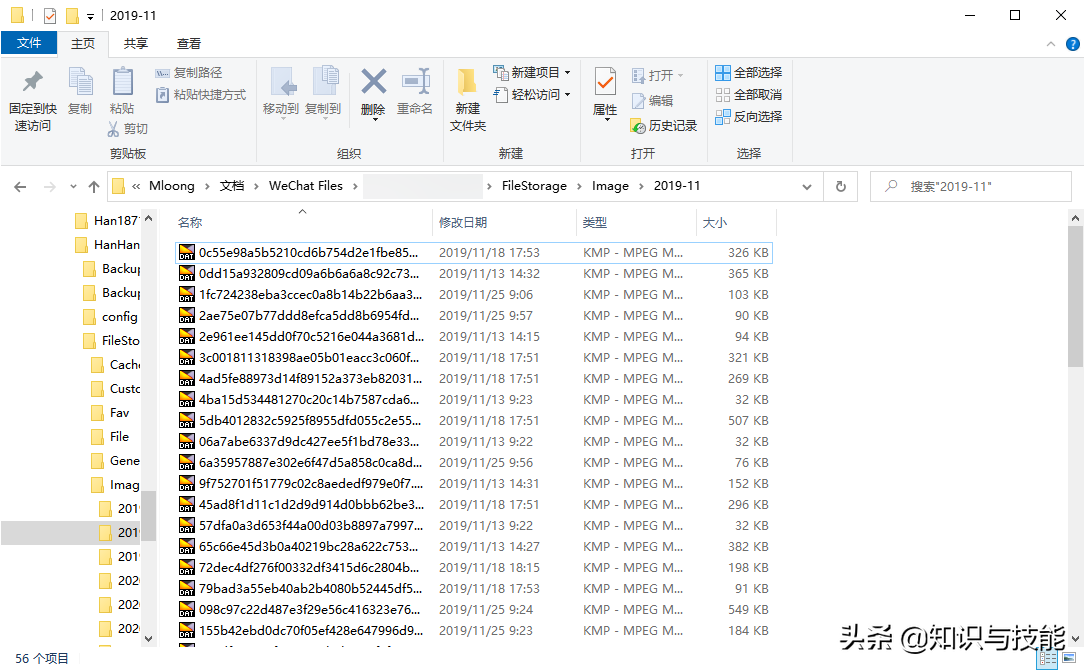
Task: Expand the New Item (新建项目) dropdown
Action: 532,73
